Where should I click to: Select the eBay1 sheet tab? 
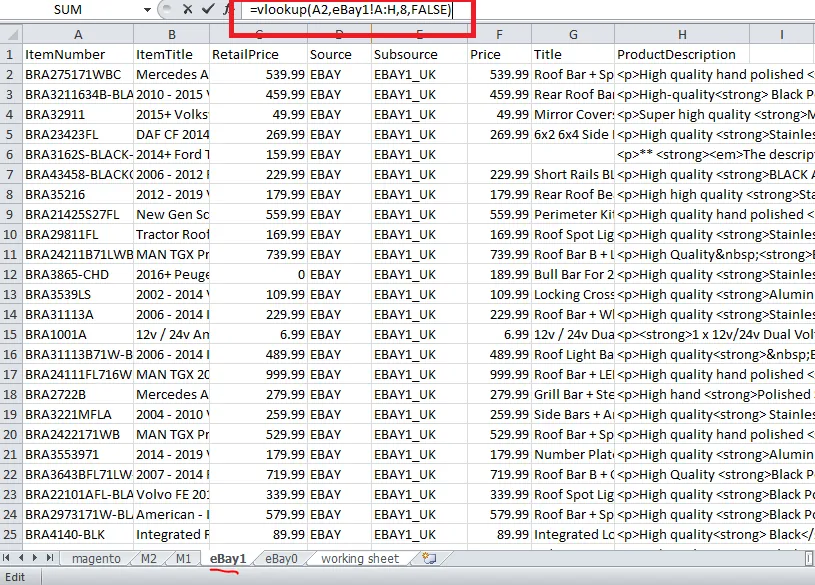(x=228, y=559)
